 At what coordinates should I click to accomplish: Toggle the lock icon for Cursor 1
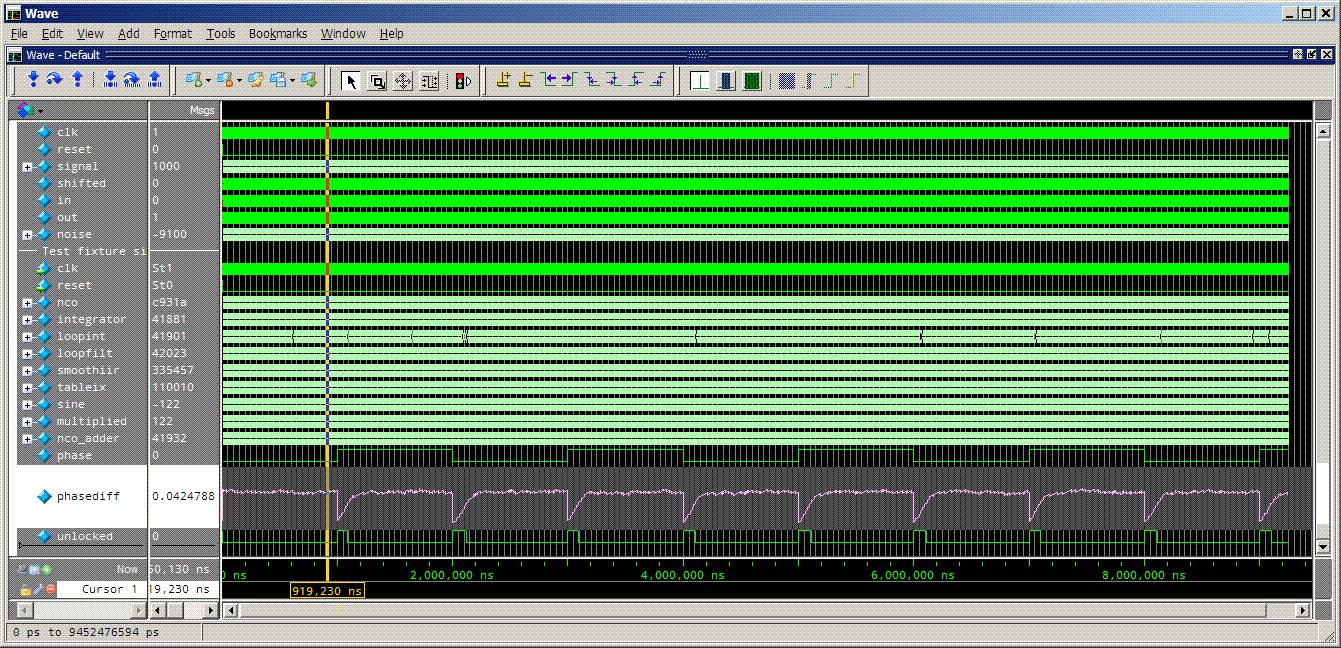coord(25,590)
